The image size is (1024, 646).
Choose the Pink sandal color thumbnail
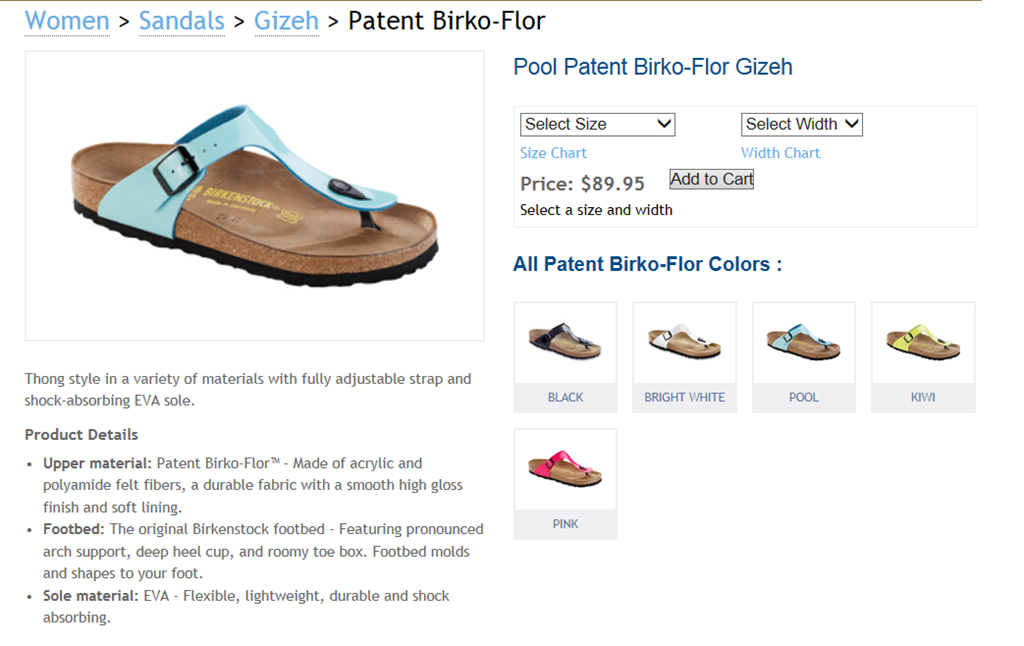click(565, 469)
